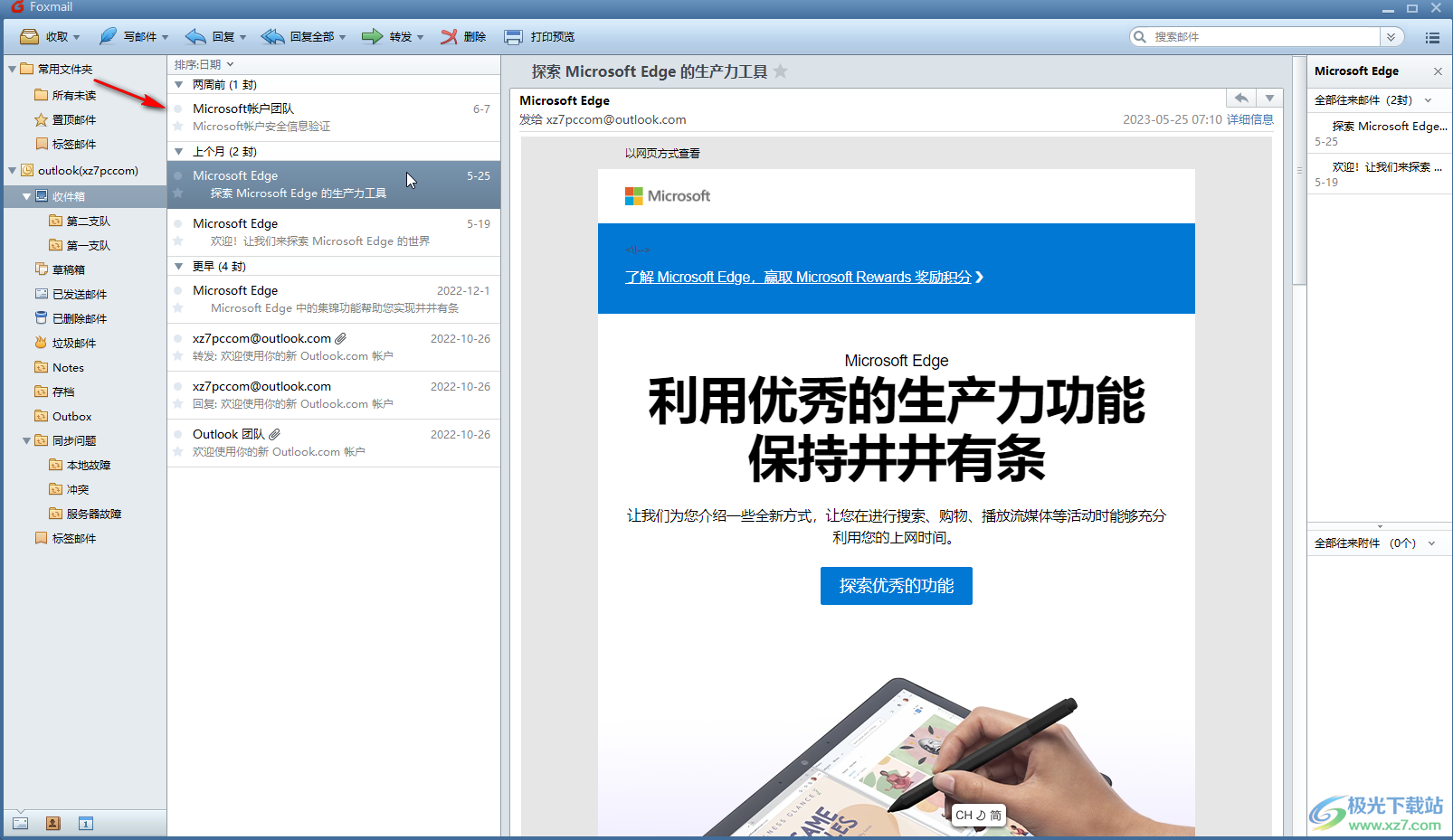This screenshot has height=840, width=1453.
Task: Open the 回复: 欢迎使用 email
Action: pyautogui.click(x=334, y=395)
